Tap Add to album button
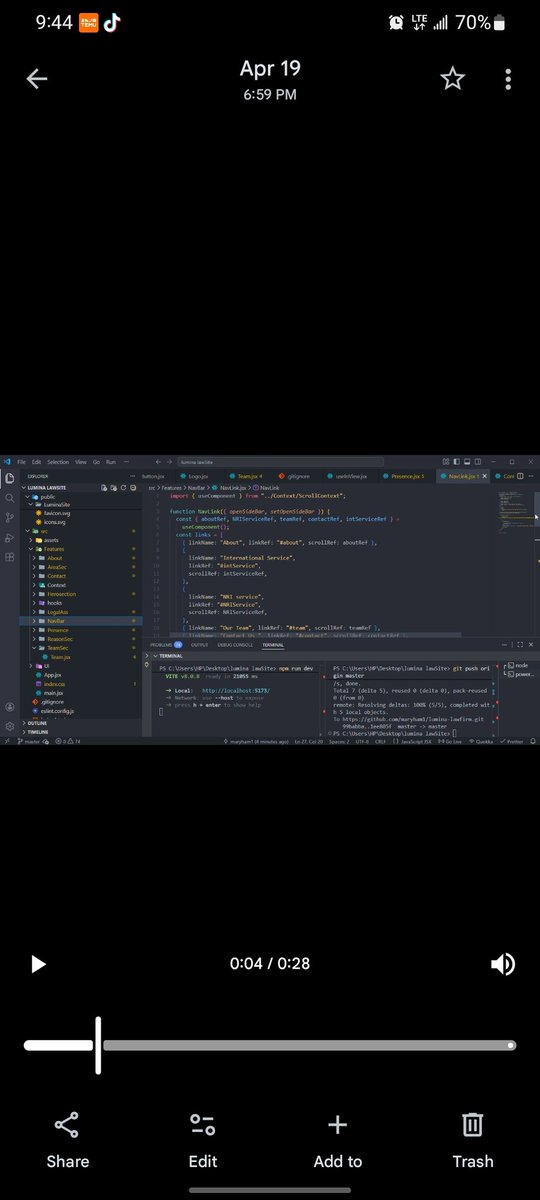 coord(338,1139)
